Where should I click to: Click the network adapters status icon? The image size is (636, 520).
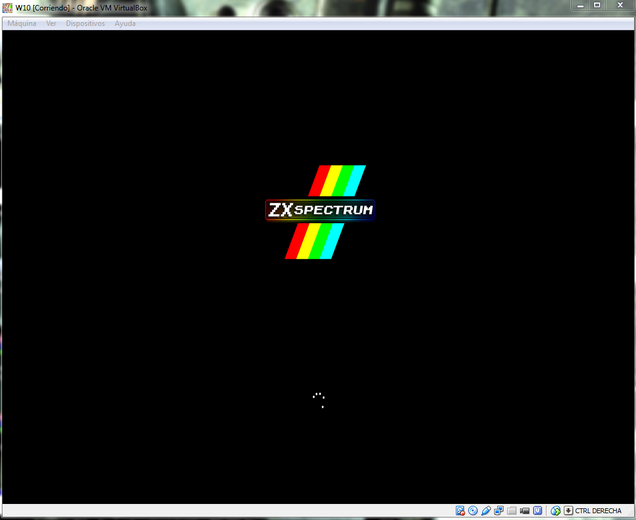point(499,511)
